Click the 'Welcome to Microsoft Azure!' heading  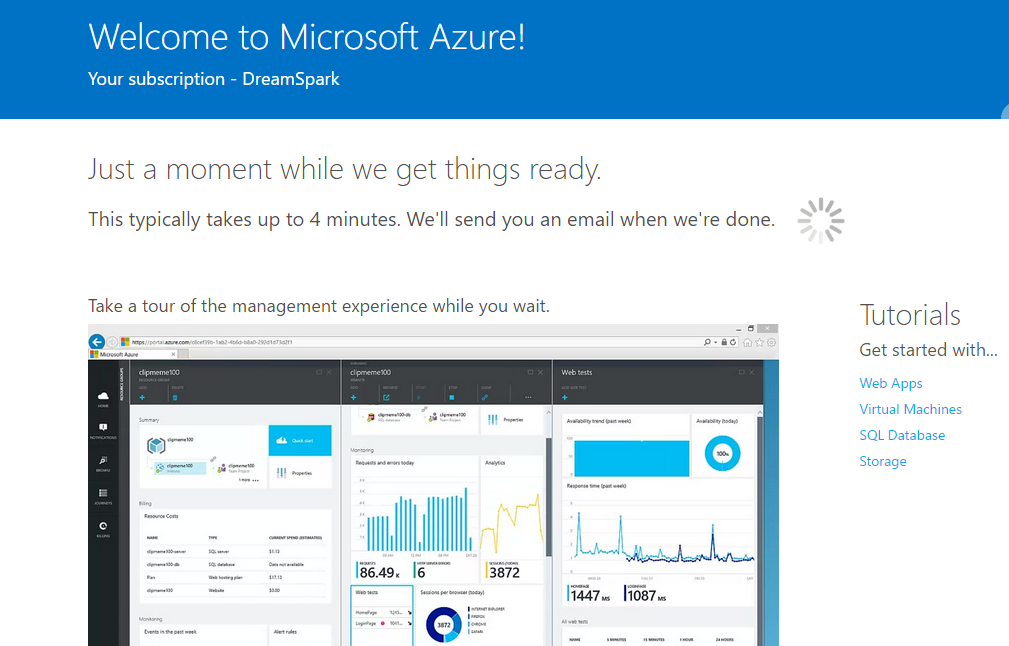[x=306, y=37]
